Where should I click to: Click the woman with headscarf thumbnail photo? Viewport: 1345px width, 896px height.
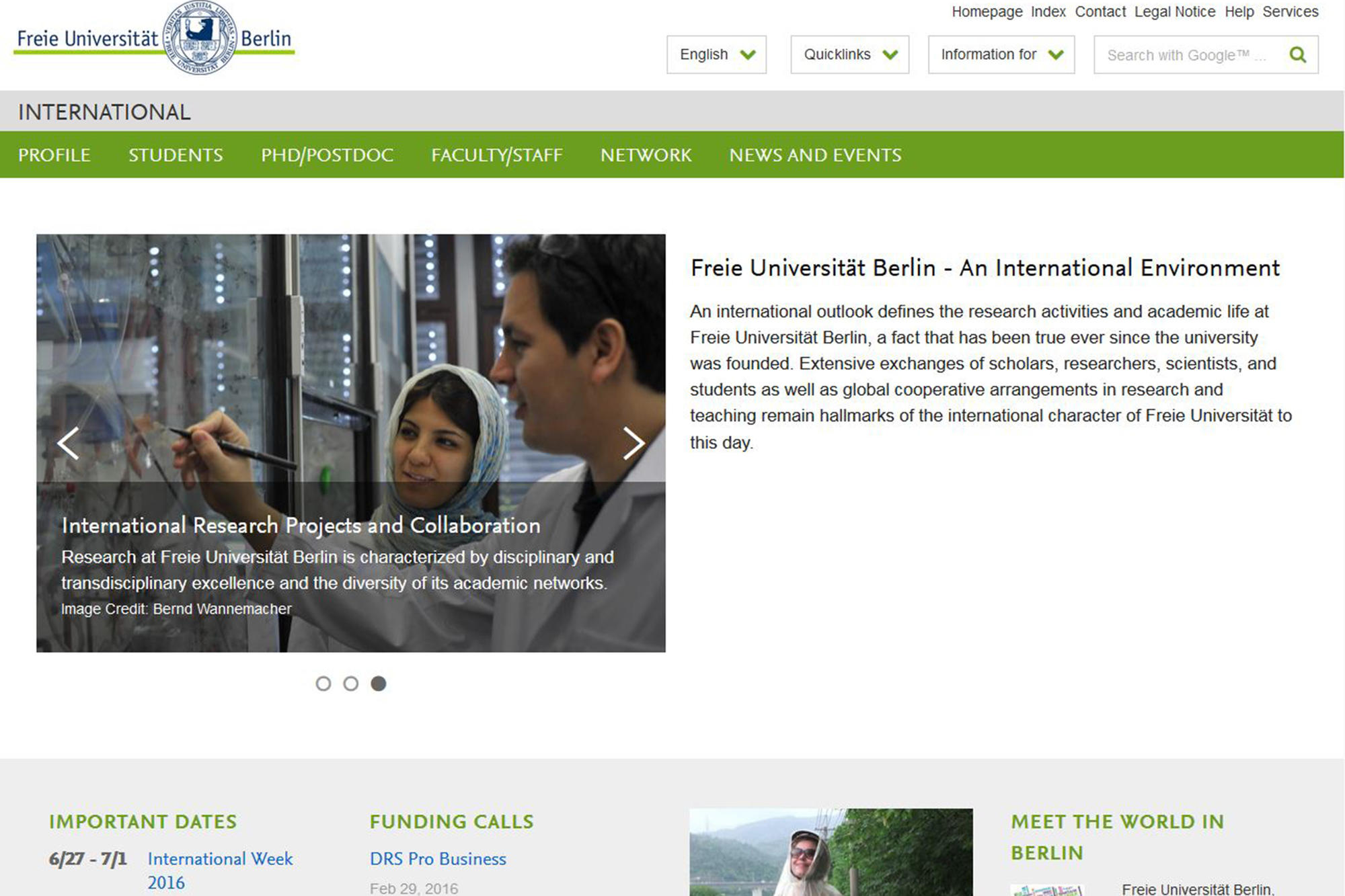tap(831, 852)
